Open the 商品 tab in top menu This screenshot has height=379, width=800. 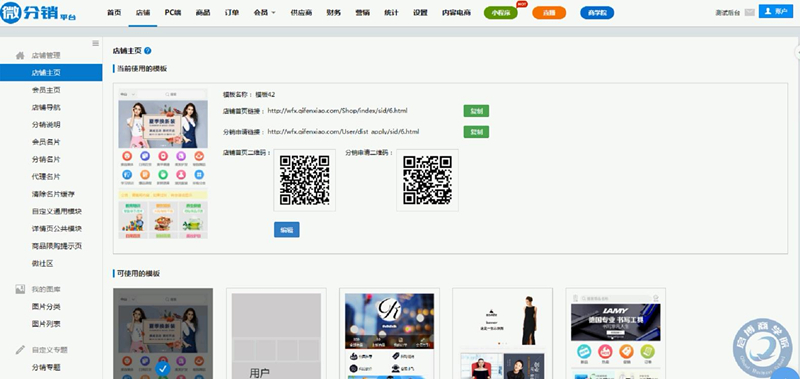click(203, 13)
